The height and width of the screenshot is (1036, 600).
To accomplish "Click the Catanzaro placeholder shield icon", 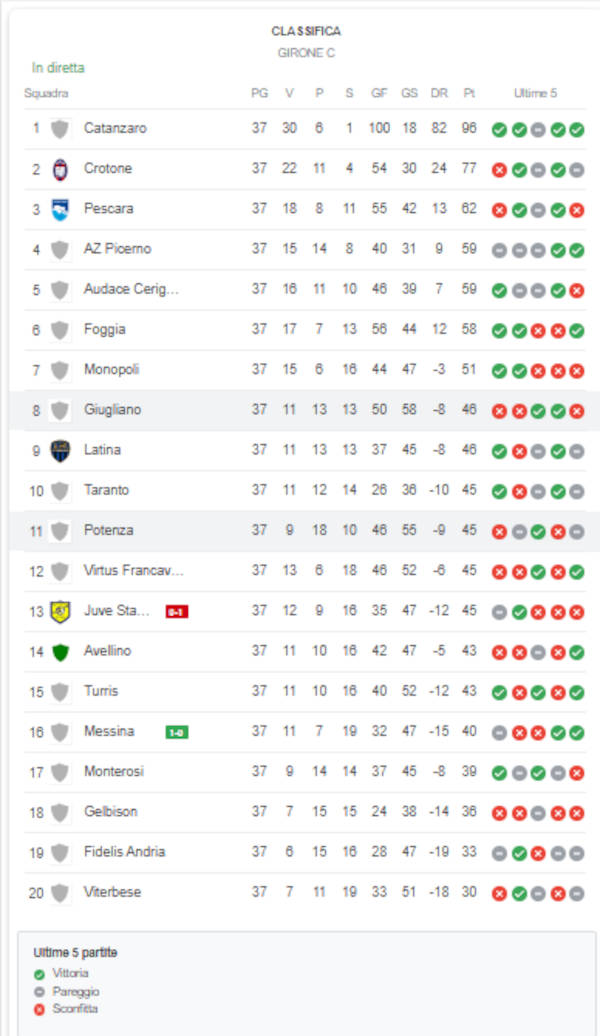I will coord(60,129).
